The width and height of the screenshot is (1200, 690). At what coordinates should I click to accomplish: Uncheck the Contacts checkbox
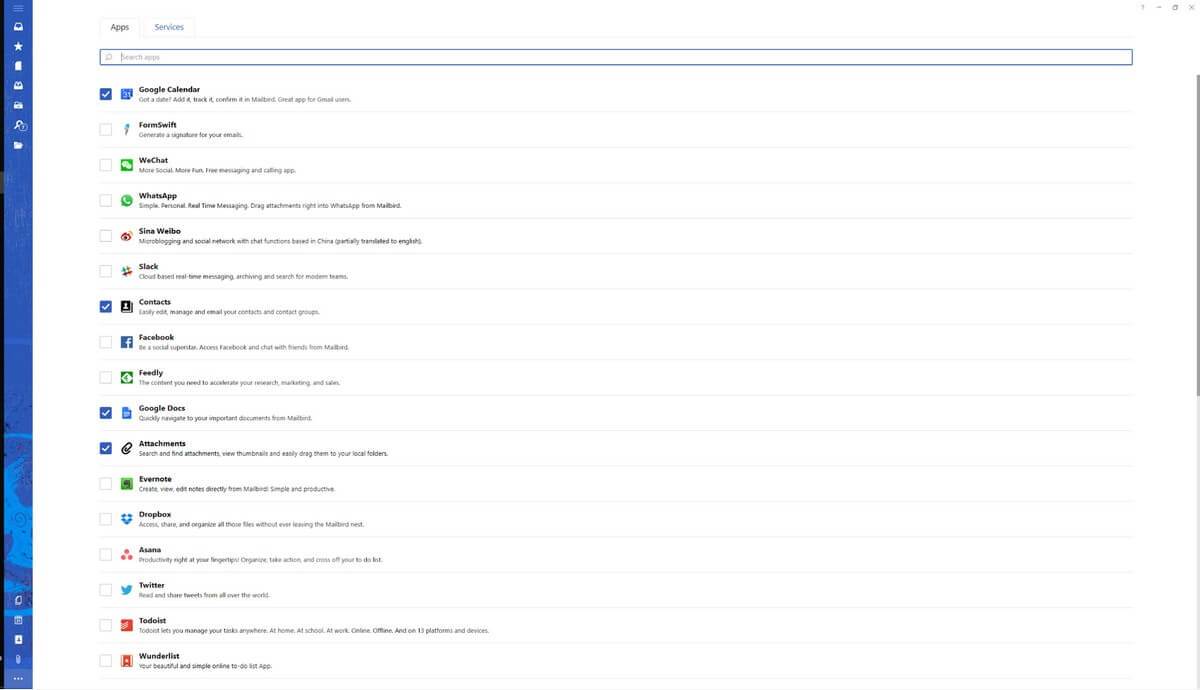(106, 306)
